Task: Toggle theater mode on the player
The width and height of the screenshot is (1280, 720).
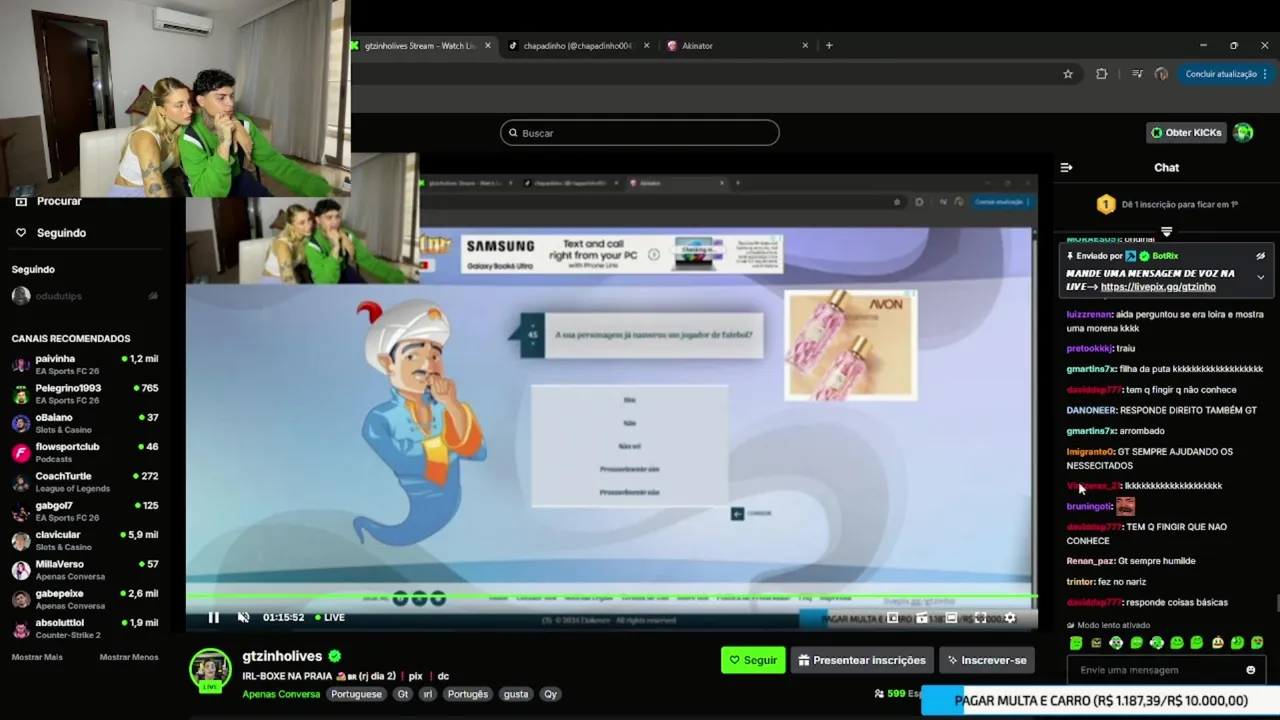Action: pyautogui.click(x=951, y=618)
